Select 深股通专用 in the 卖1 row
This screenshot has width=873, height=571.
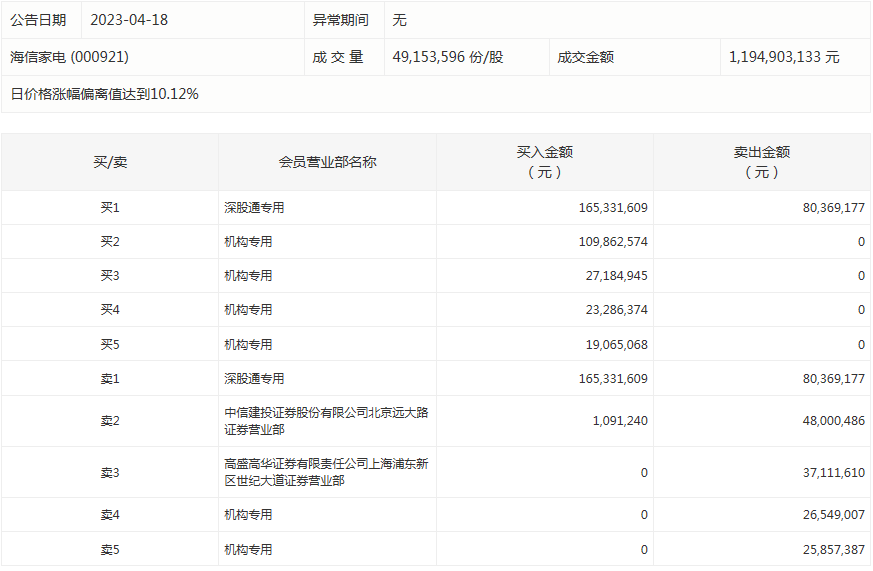254,379
